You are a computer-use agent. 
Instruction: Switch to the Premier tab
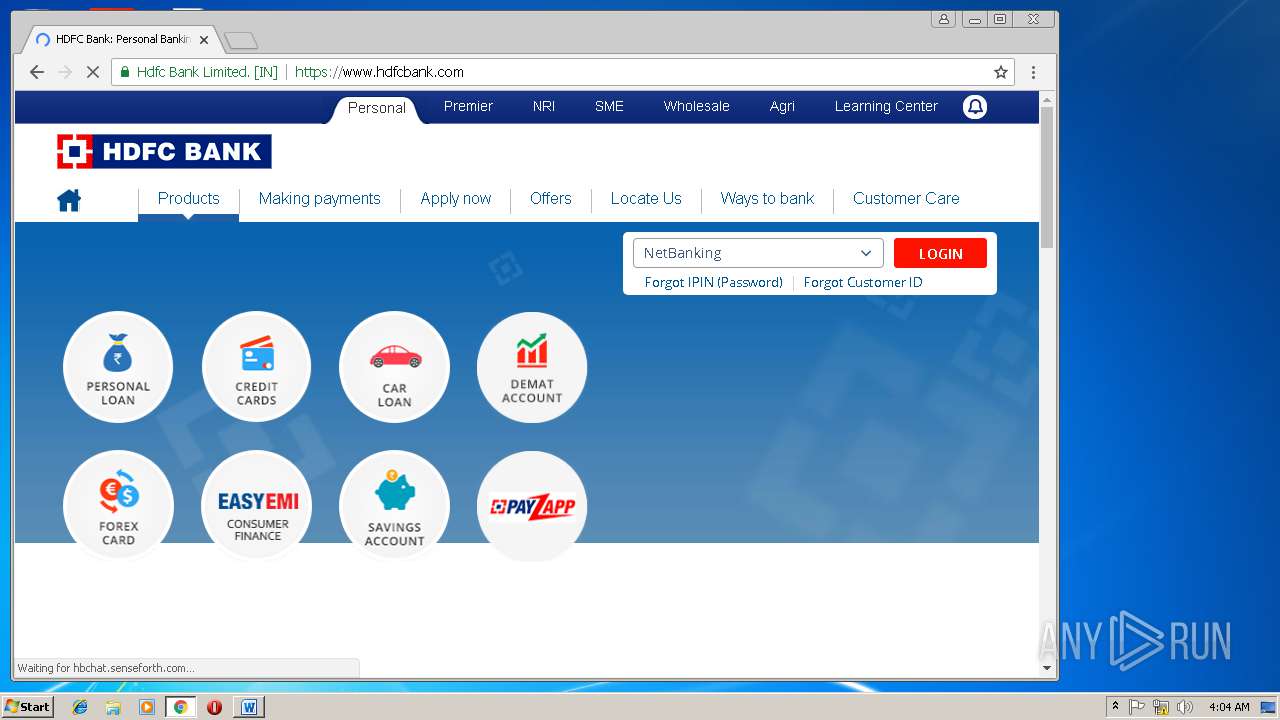(468, 106)
